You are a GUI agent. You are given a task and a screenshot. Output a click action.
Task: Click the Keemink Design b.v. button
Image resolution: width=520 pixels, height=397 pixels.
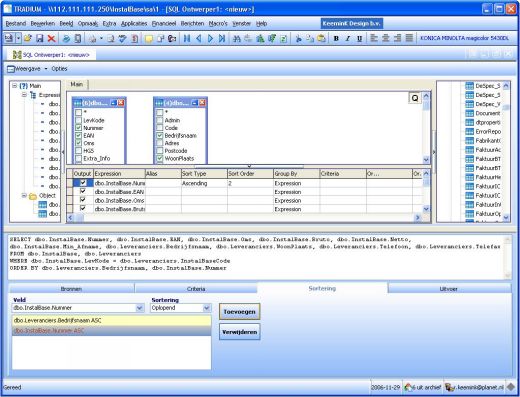[x=351, y=24]
